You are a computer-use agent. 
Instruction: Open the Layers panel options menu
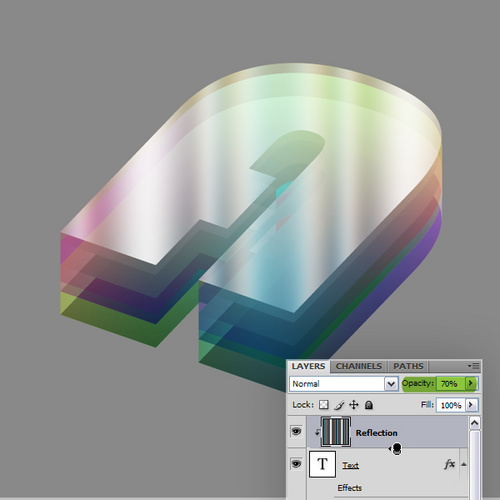[473, 366]
